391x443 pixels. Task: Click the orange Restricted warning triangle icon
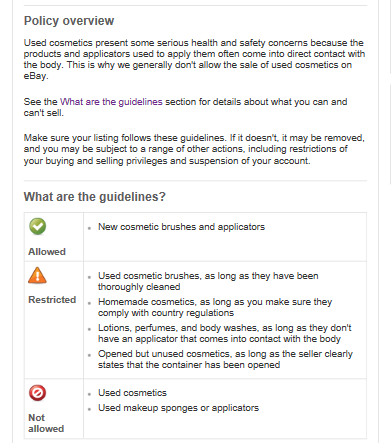[x=37, y=275]
